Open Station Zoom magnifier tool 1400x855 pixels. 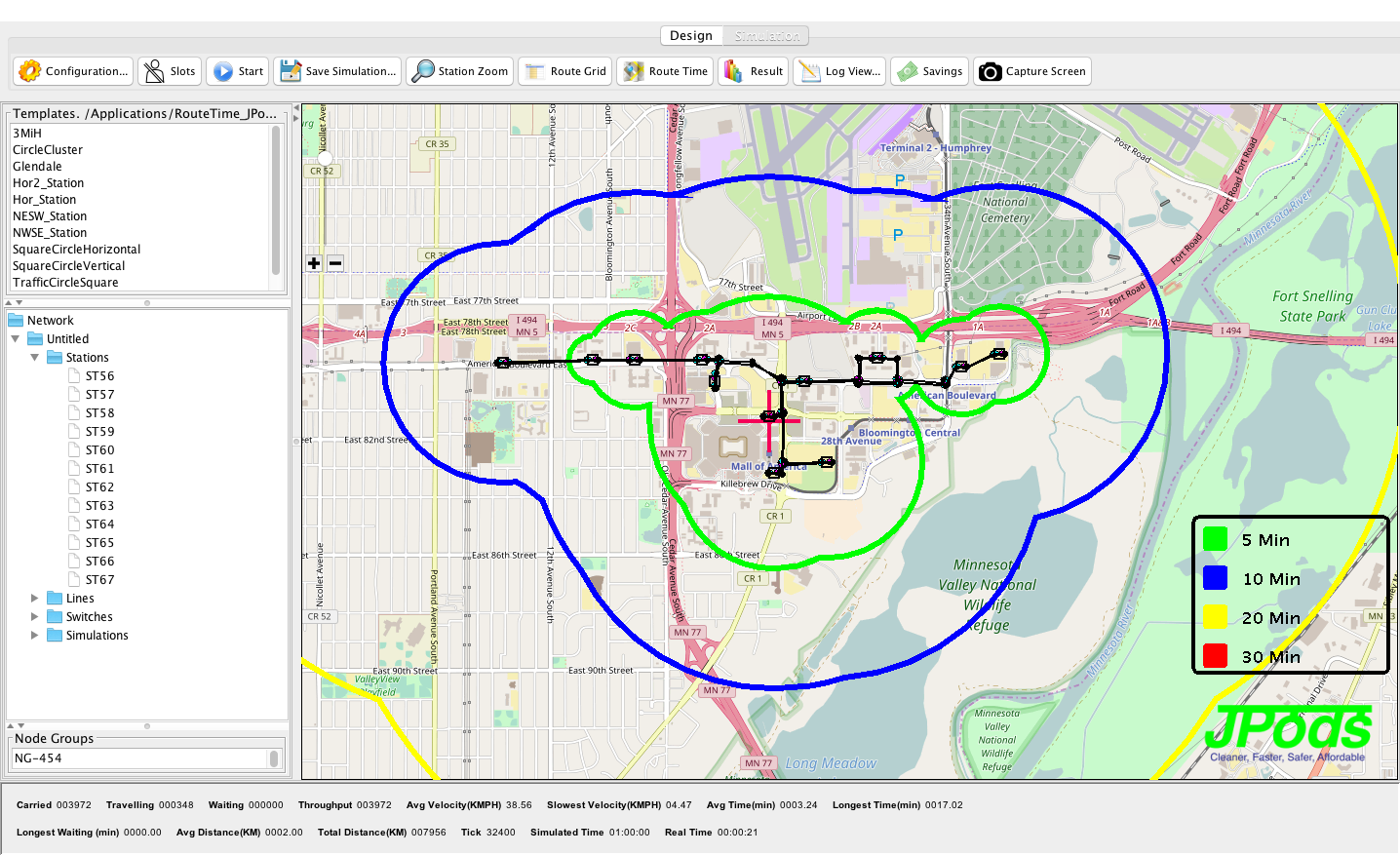[x=423, y=71]
